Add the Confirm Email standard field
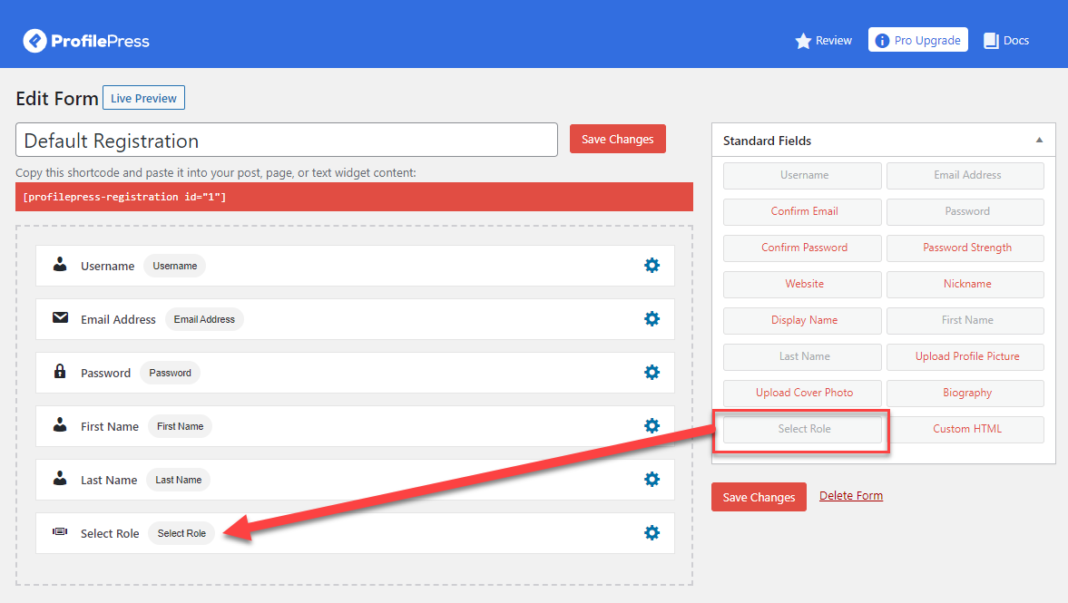1068x603 pixels. tap(803, 211)
